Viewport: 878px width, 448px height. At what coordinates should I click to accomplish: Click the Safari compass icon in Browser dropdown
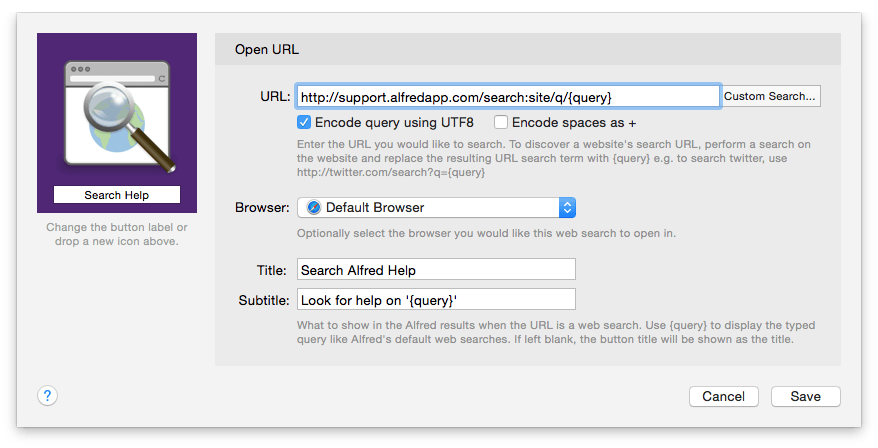click(x=314, y=208)
